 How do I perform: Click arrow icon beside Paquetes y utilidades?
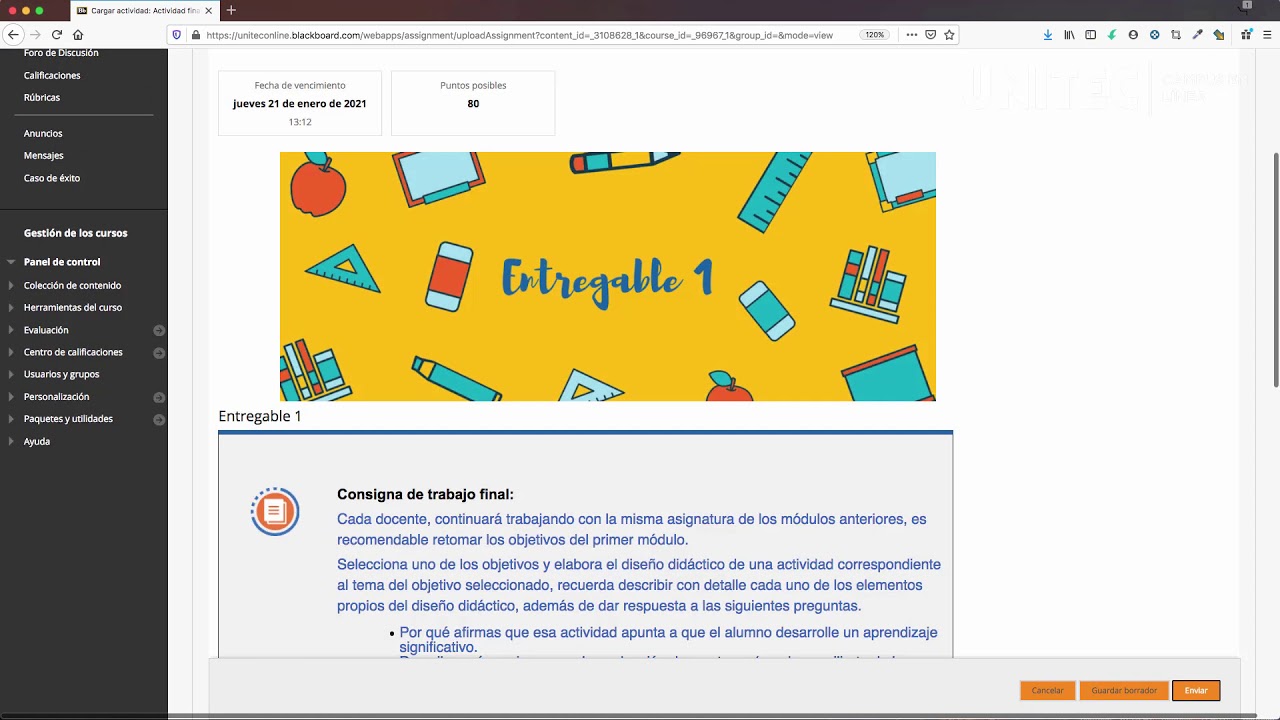[x=159, y=419]
